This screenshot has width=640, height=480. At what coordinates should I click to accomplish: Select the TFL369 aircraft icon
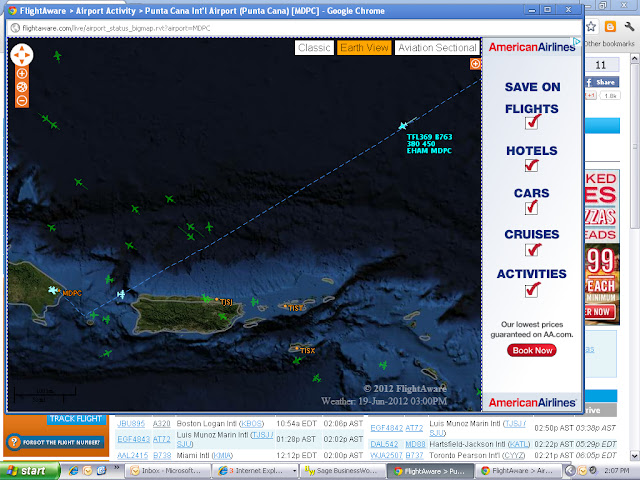[x=403, y=126]
